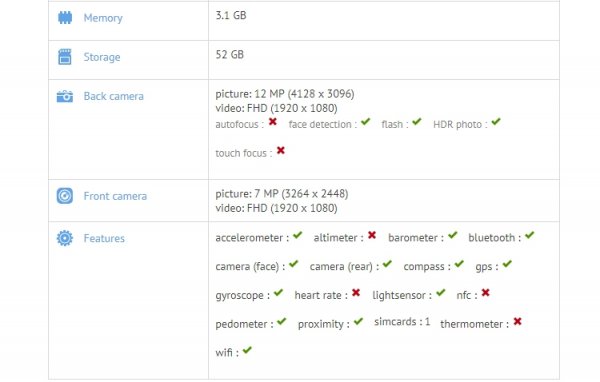The width and height of the screenshot is (600, 382).
Task: Click the red X next to altimeter
Action: click(x=372, y=235)
